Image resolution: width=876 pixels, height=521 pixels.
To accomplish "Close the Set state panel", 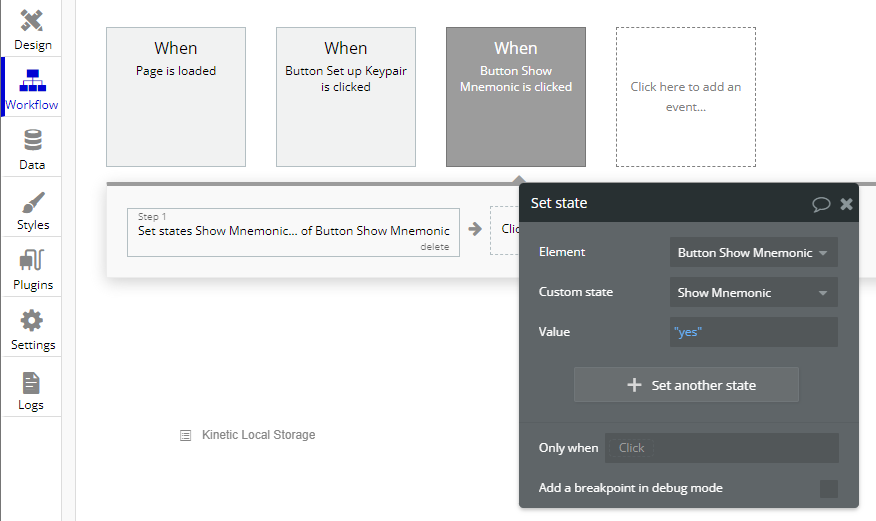I will [846, 204].
